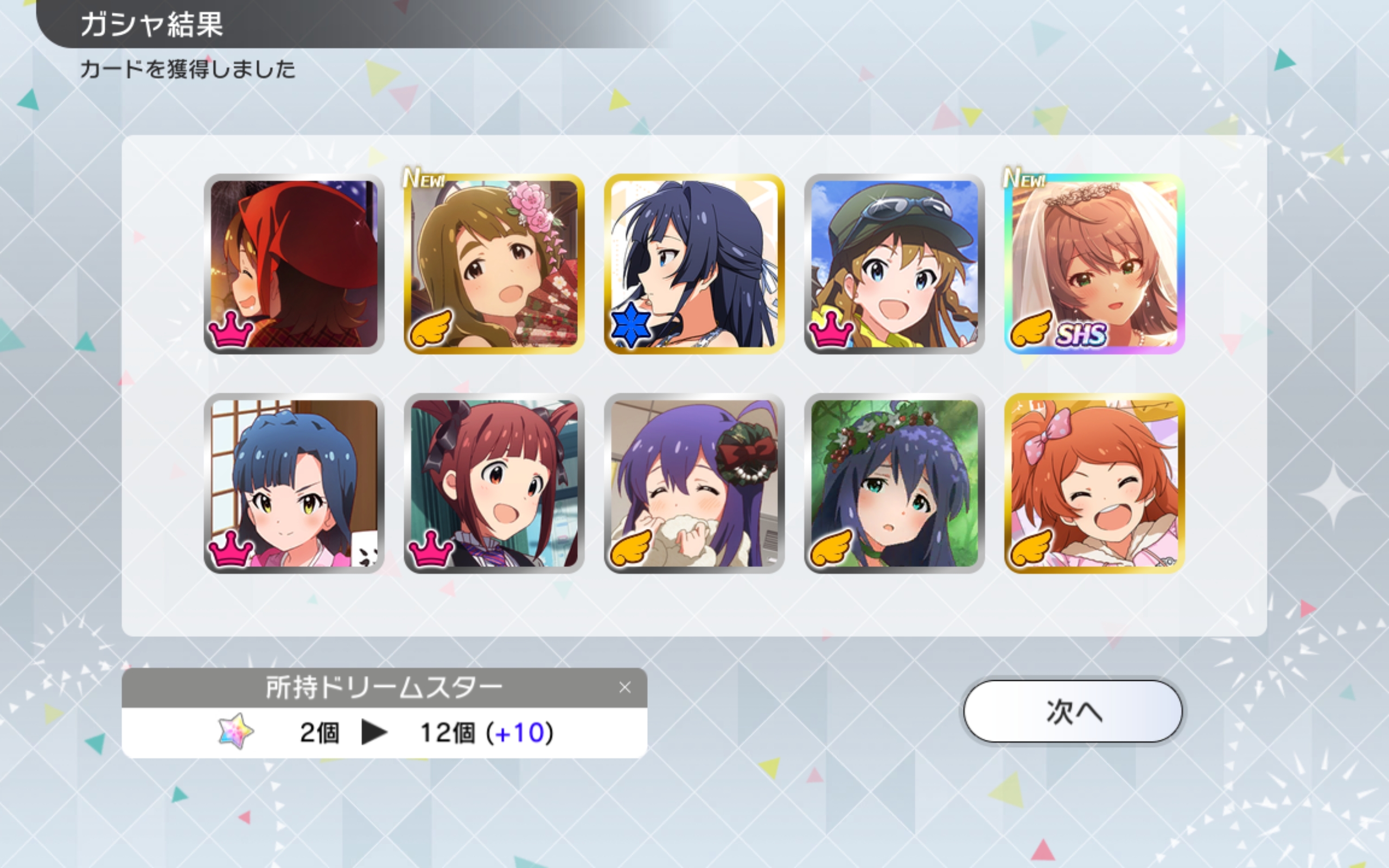Viewport: 1389px width, 868px height.
Task: Click the rainbow Dream Star icon
Action: (236, 731)
